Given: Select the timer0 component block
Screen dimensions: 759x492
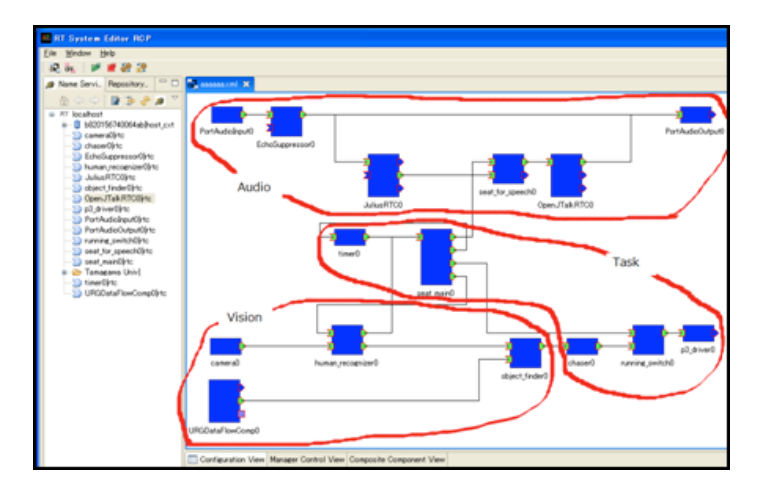Looking at the screenshot, I should [x=350, y=237].
